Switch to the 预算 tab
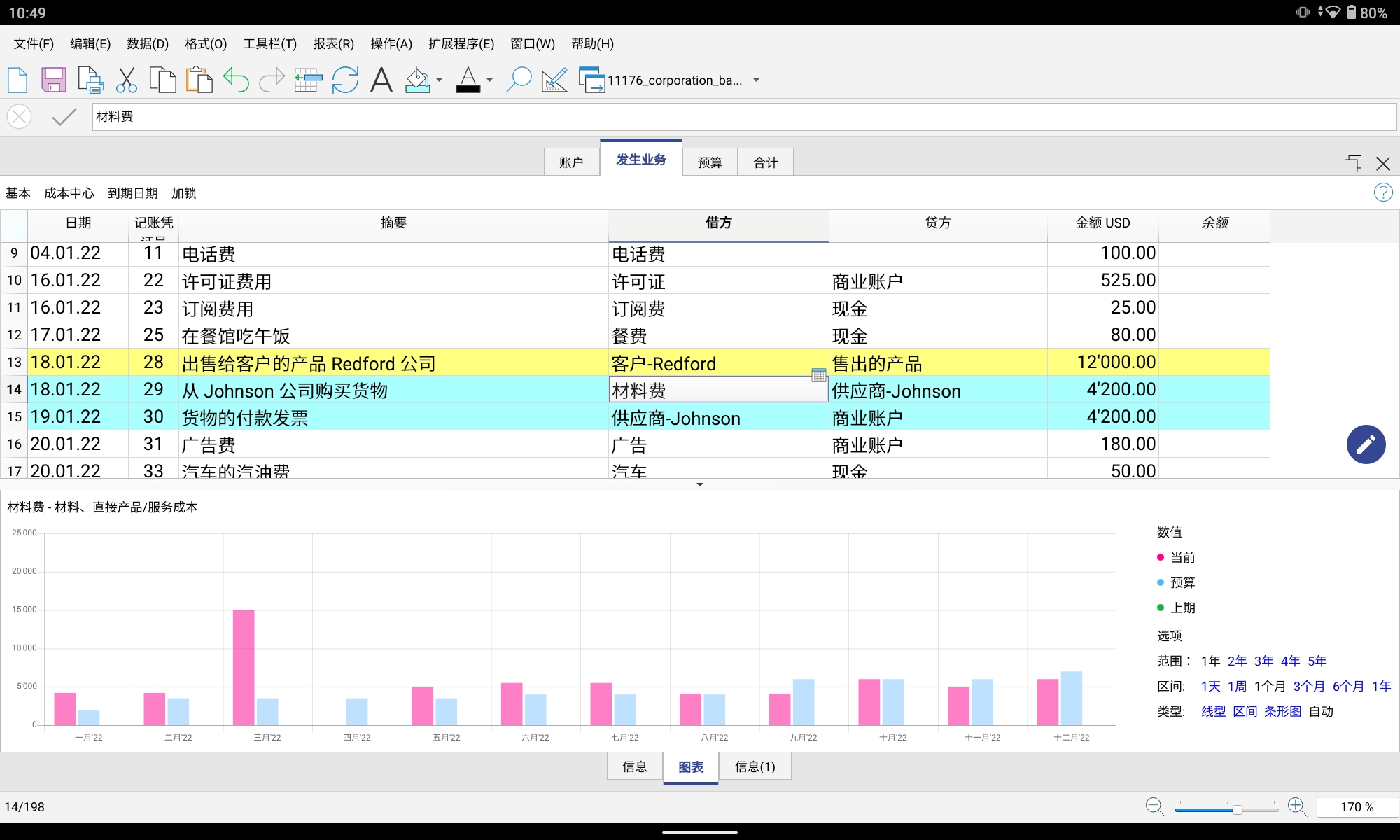Image resolution: width=1400 pixels, height=840 pixels. [710, 162]
